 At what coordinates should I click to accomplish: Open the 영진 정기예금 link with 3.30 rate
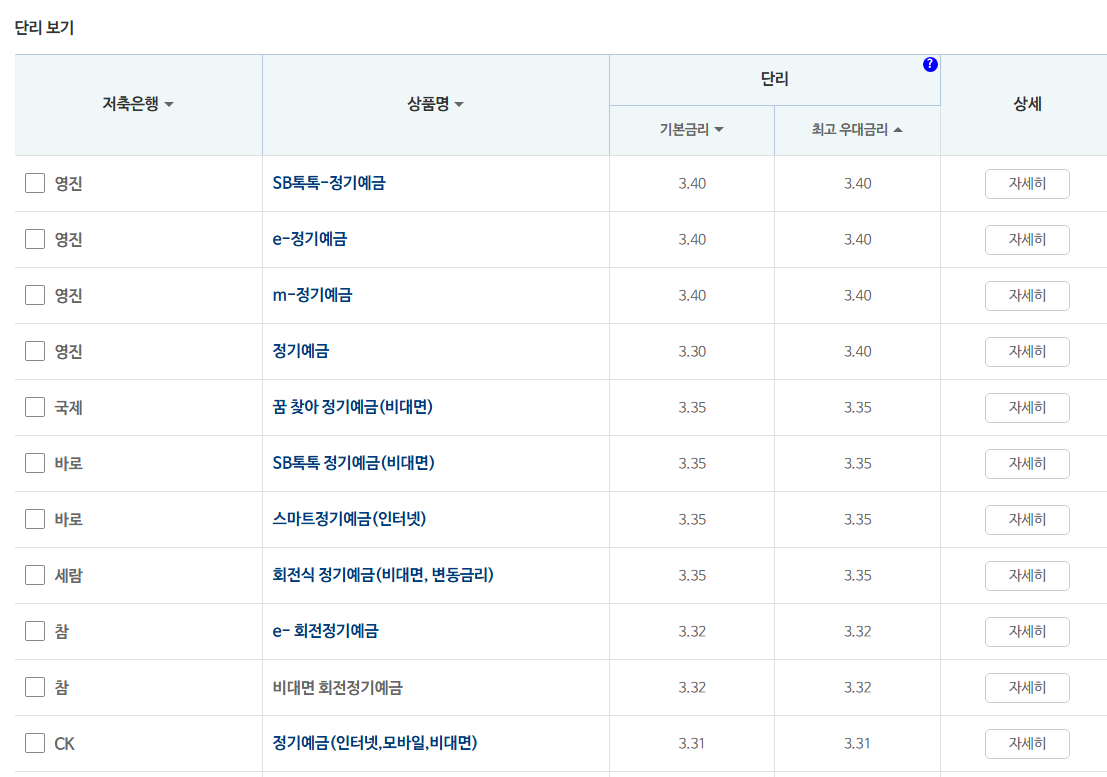(301, 351)
